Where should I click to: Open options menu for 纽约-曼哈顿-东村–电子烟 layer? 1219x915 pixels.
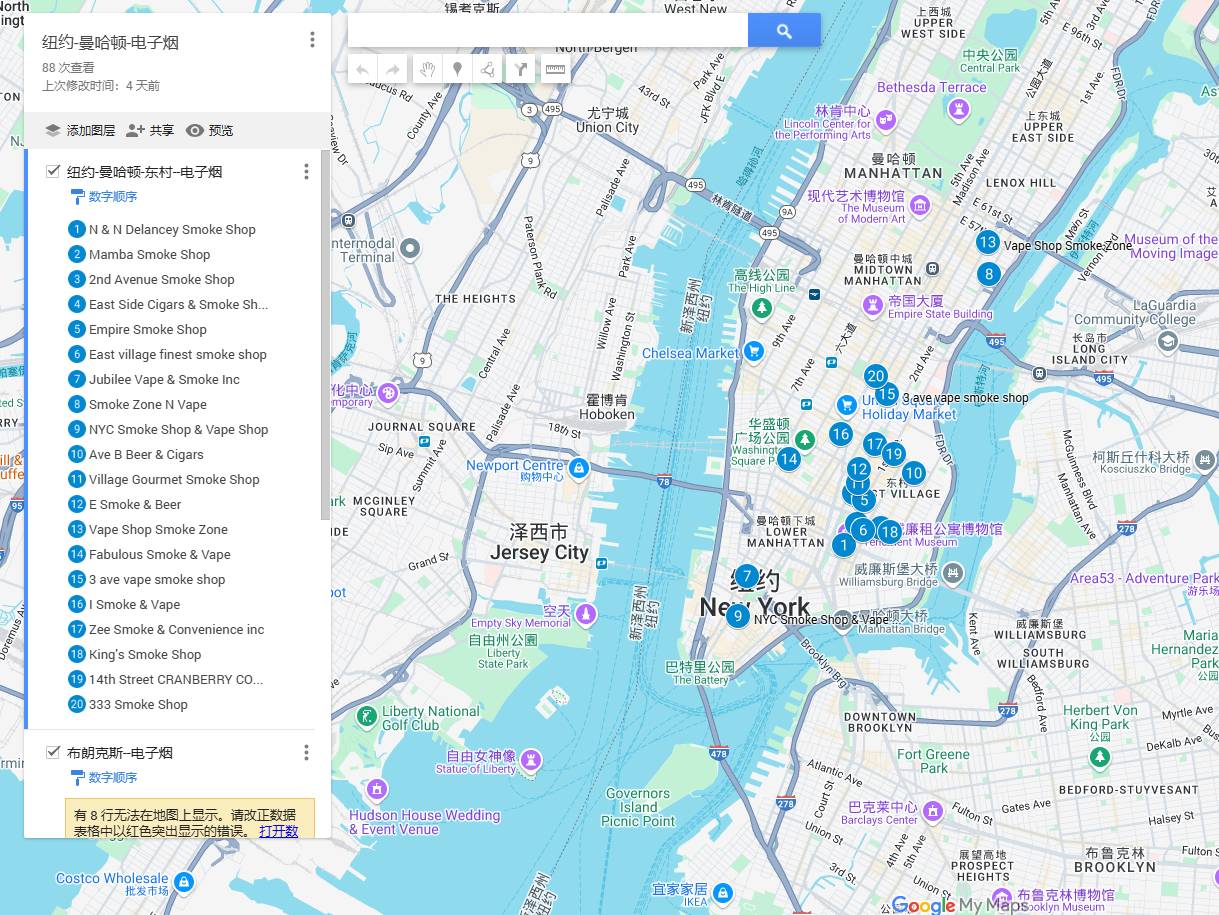(x=306, y=172)
